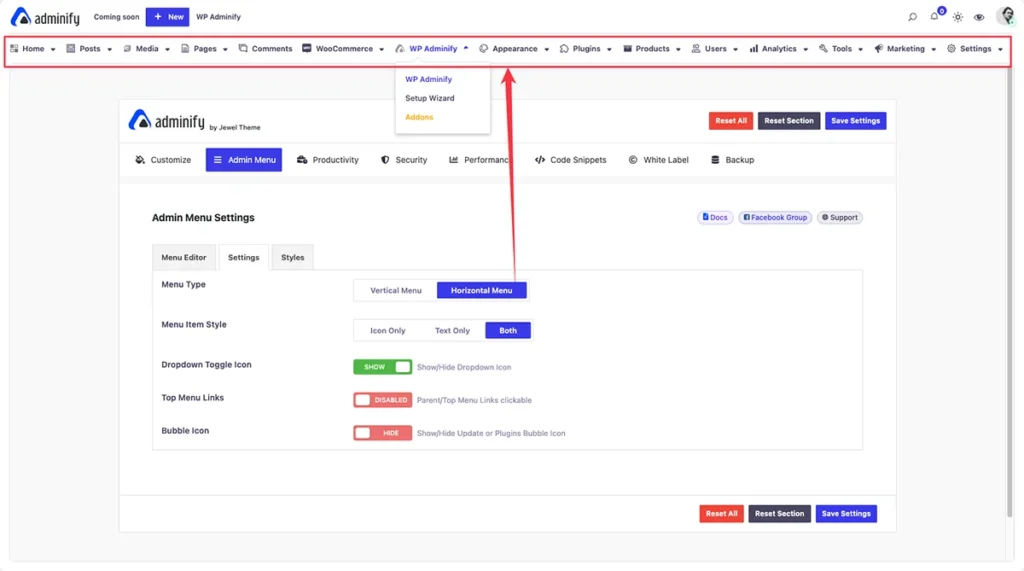Select Horizontal Menu type
This screenshot has width=1024, height=571.
(481, 291)
